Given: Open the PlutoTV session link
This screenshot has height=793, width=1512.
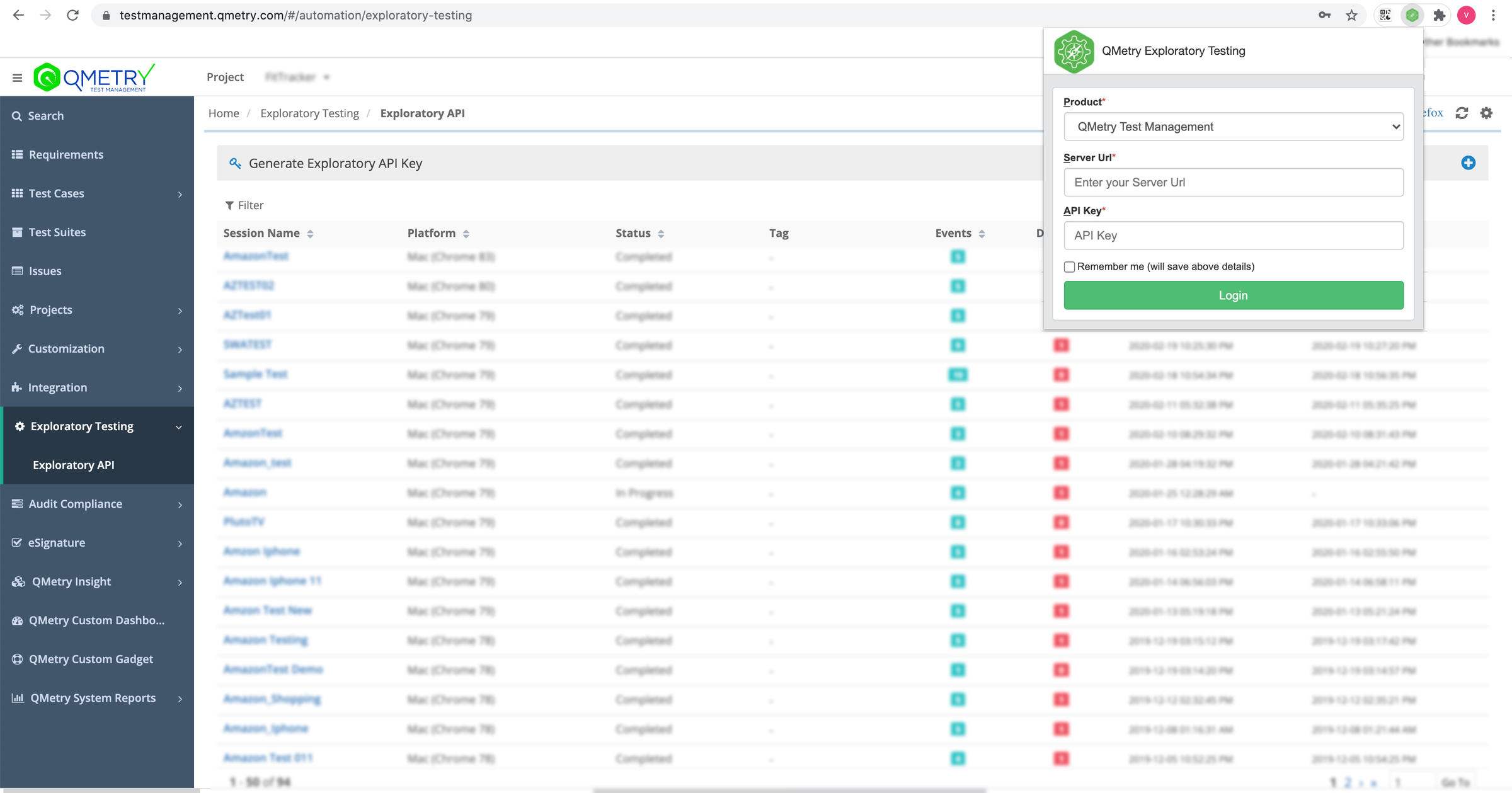Looking at the screenshot, I should tap(244, 522).
